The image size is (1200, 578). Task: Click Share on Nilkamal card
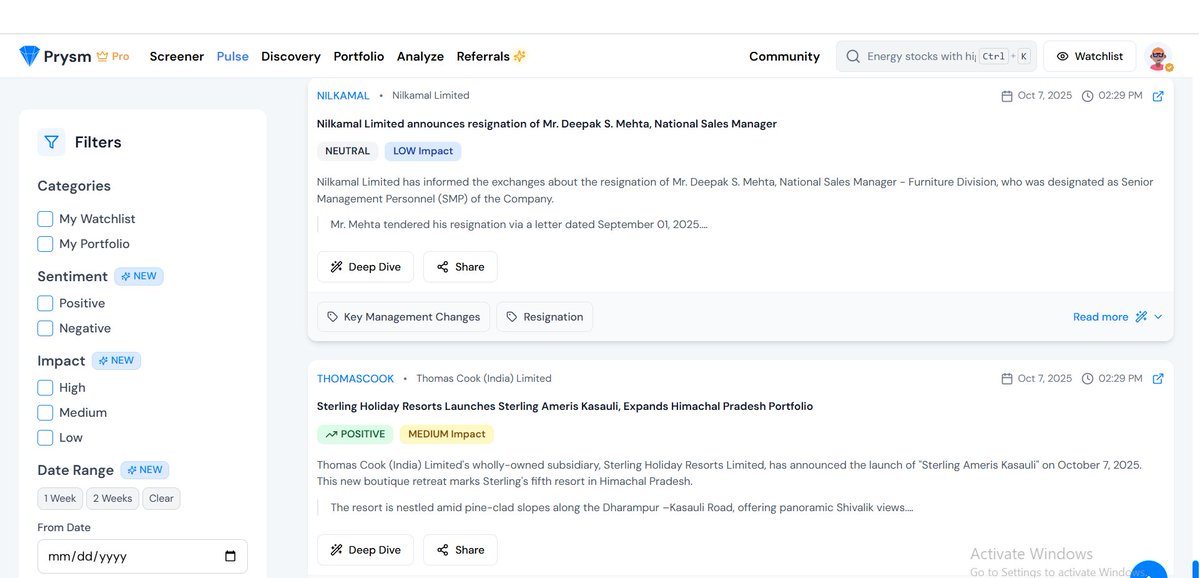[x=460, y=267]
